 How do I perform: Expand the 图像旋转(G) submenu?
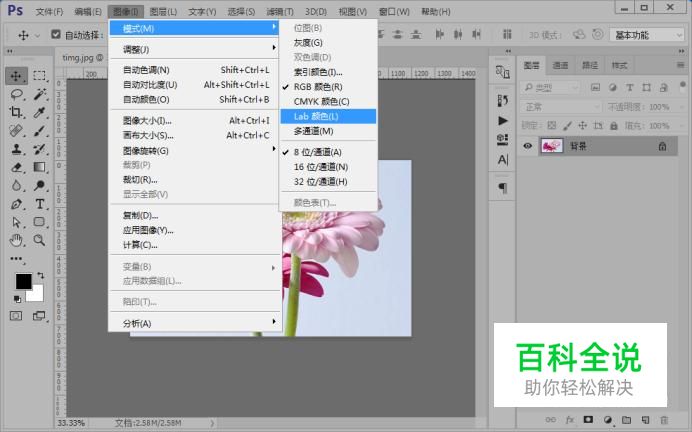pyautogui.click(x=196, y=150)
